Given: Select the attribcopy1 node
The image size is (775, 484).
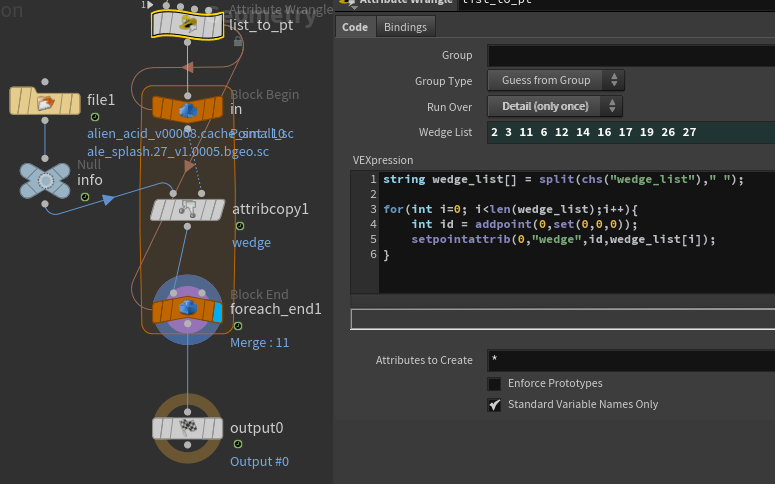Looking at the screenshot, I should [x=187, y=209].
